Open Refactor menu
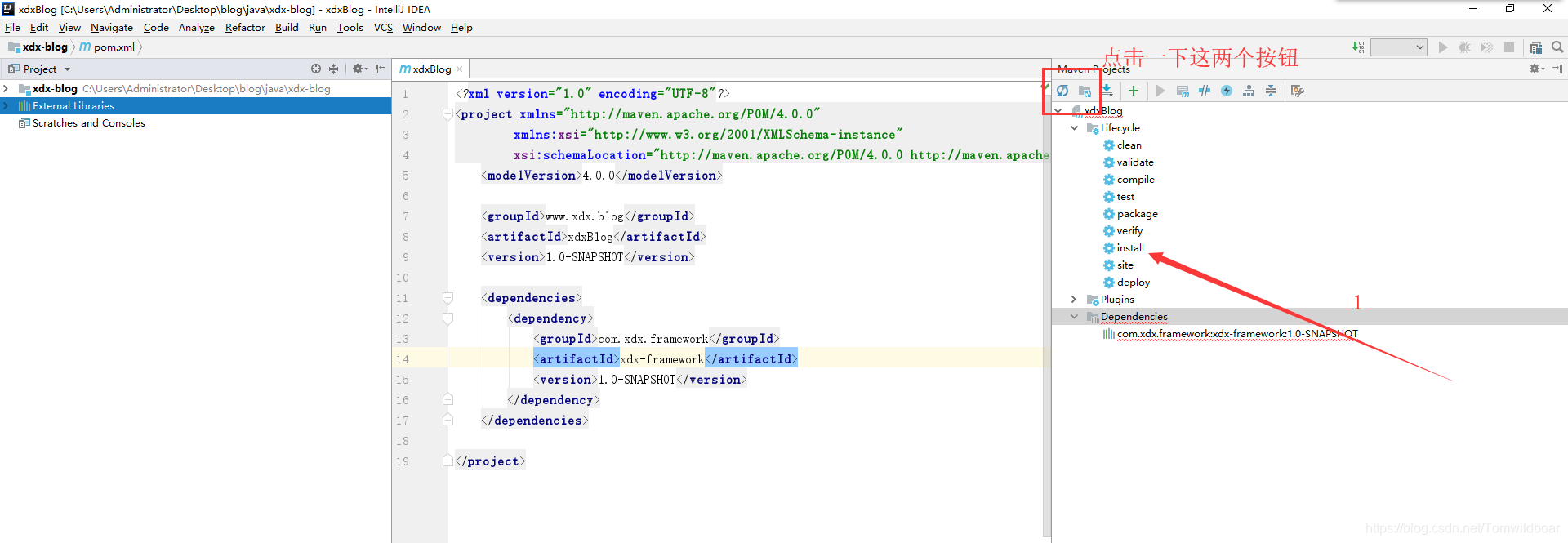This screenshot has width=1568, height=543. pos(245,28)
